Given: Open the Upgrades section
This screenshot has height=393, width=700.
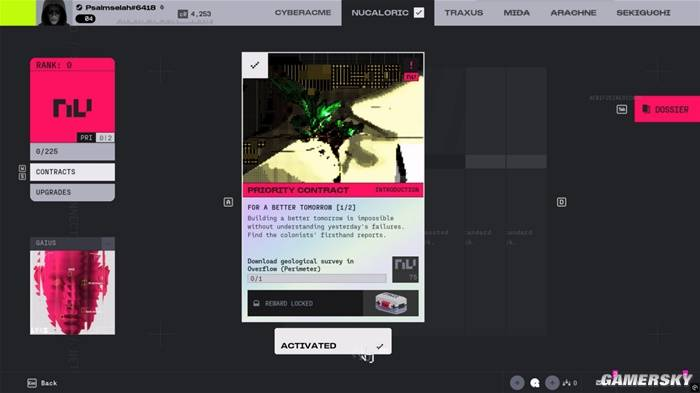Looking at the screenshot, I should 72,192.
